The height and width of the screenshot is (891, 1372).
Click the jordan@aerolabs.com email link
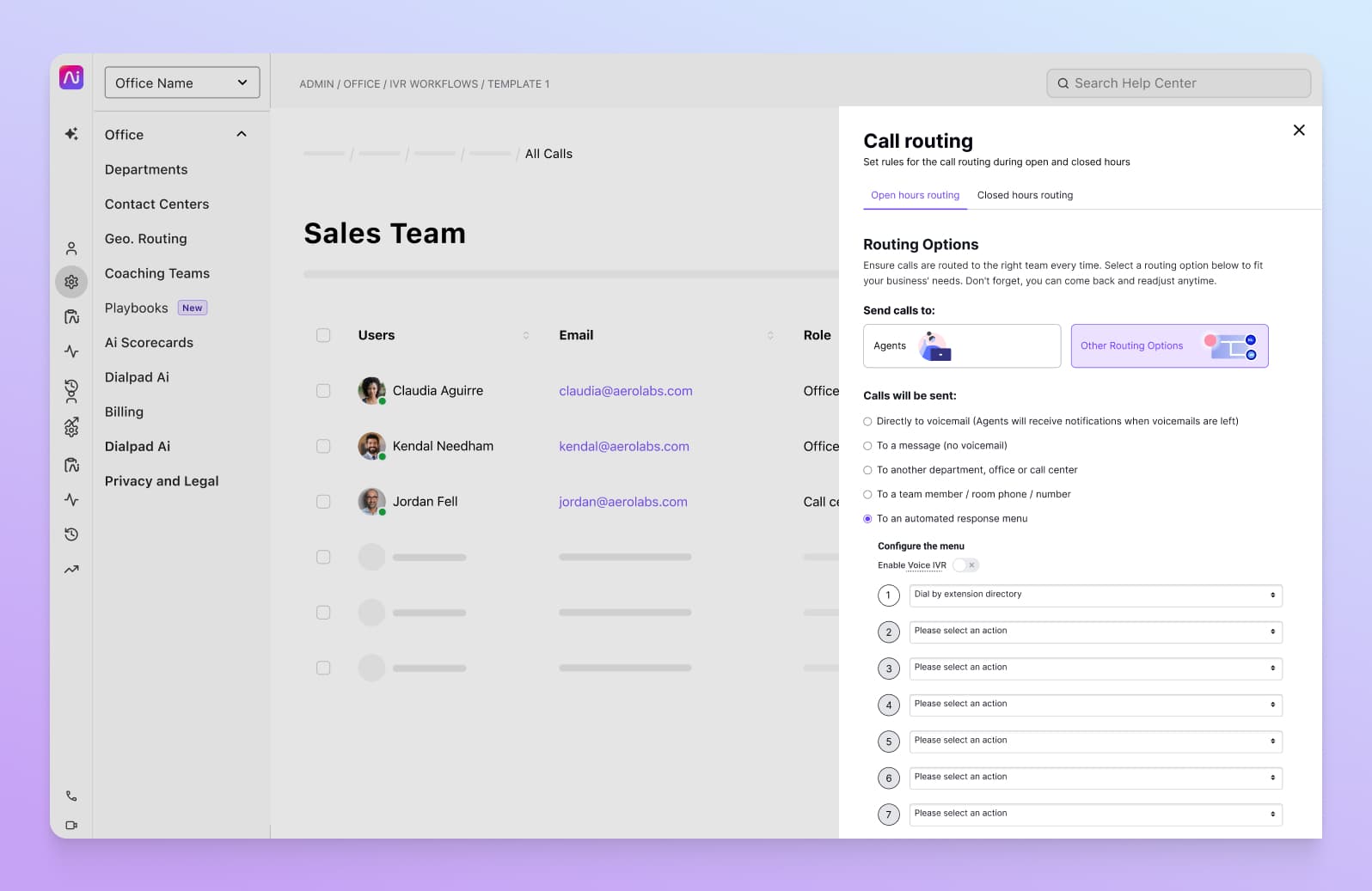point(623,502)
